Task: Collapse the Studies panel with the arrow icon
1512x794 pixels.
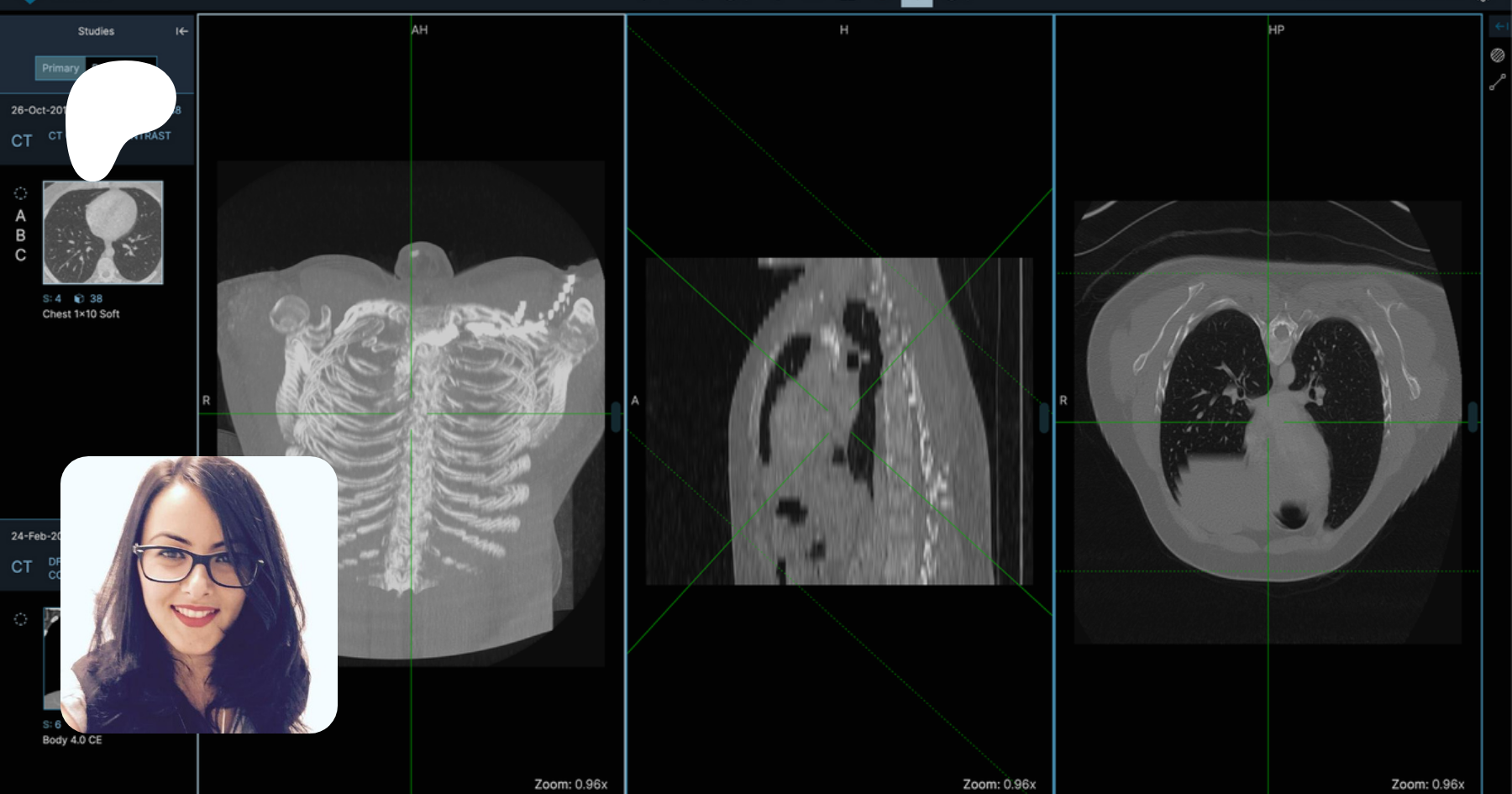Action: pos(181,31)
